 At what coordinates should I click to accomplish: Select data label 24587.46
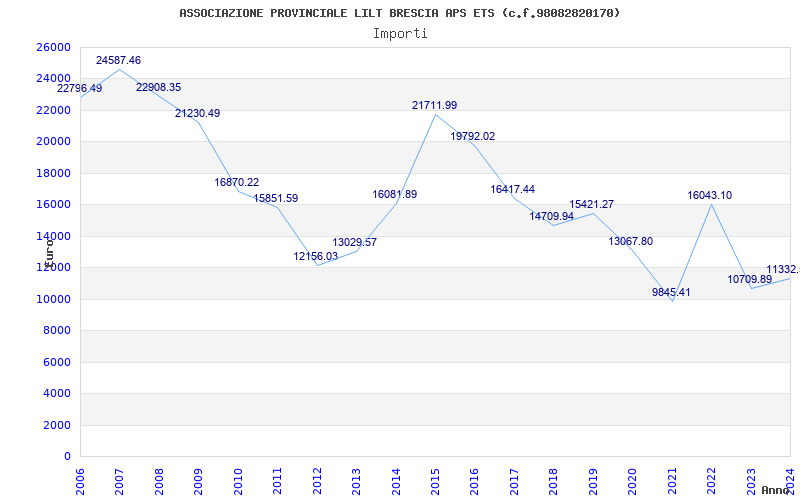tap(118, 60)
